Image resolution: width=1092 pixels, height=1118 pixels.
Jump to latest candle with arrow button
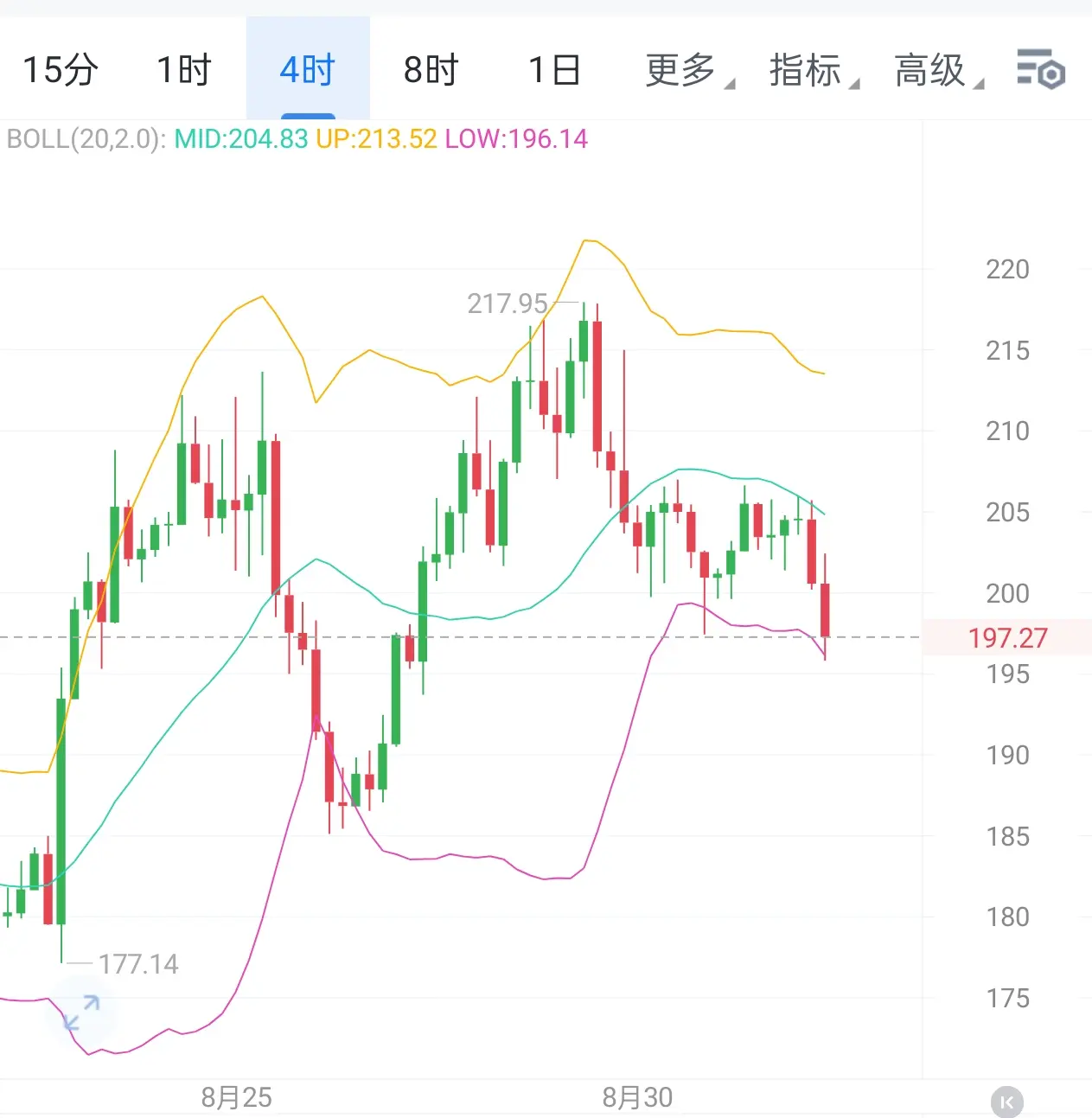point(1006,1102)
